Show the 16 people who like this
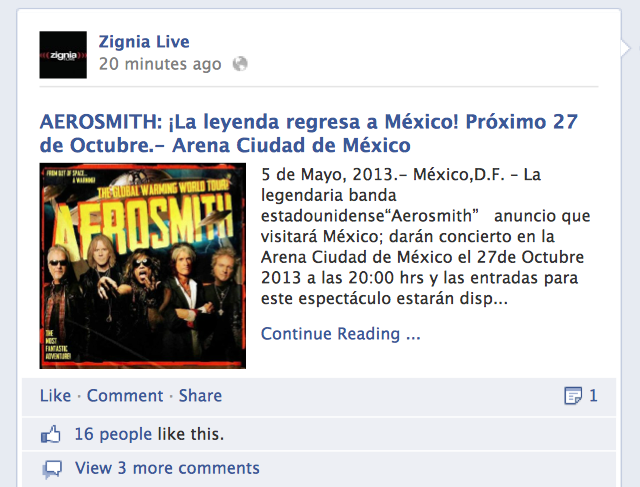640x487 pixels. point(149,434)
